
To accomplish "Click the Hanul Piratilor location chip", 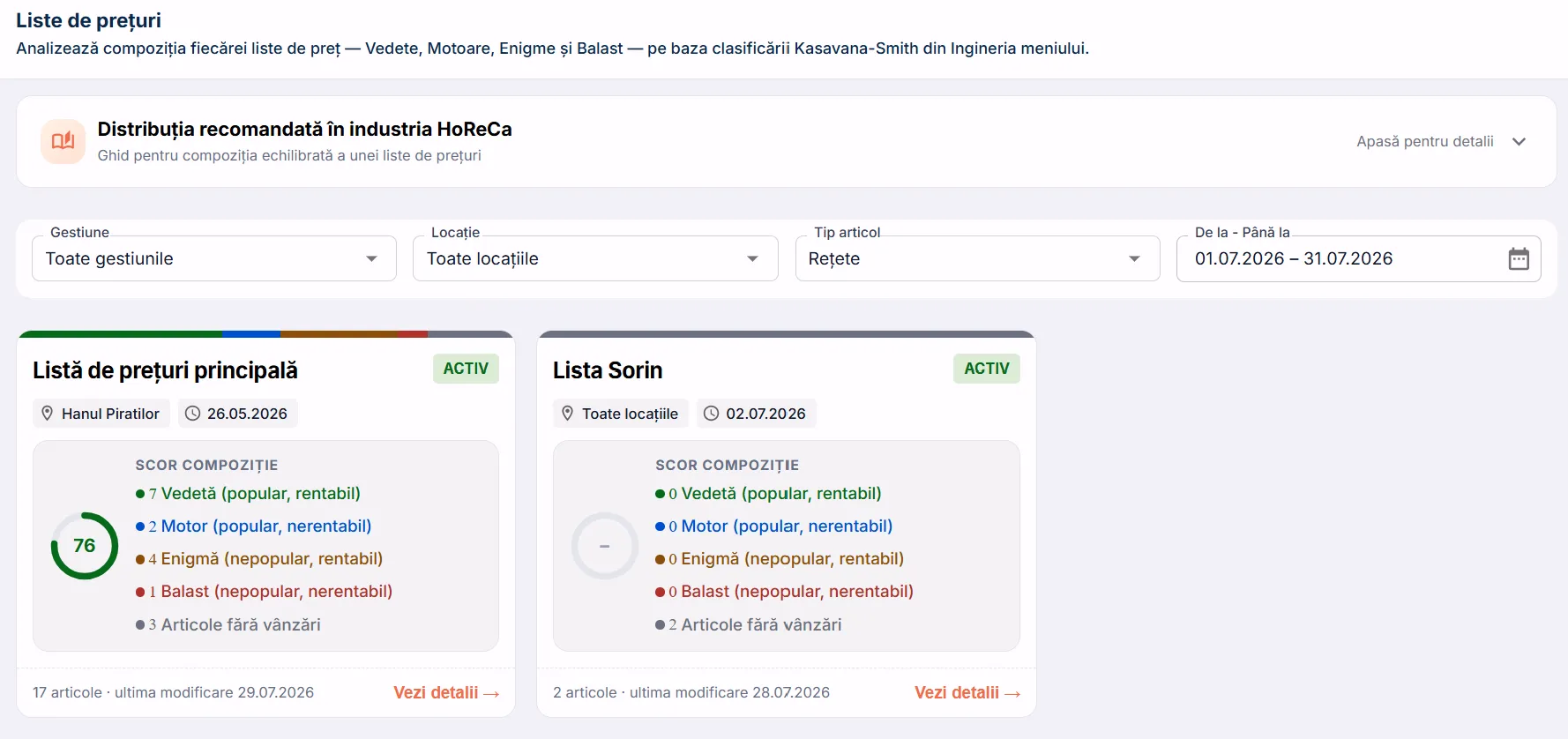I will pyautogui.click(x=101, y=414).
